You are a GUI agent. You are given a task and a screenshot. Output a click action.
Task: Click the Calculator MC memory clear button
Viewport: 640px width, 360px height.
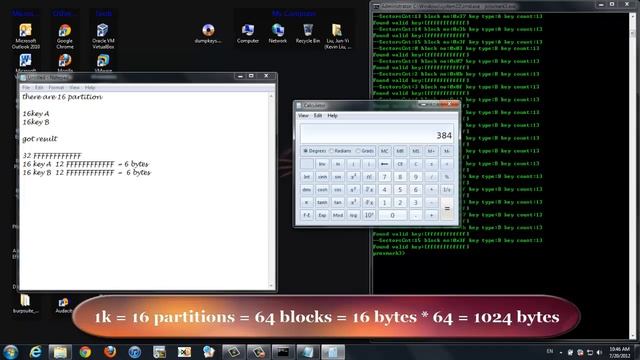pos(384,151)
